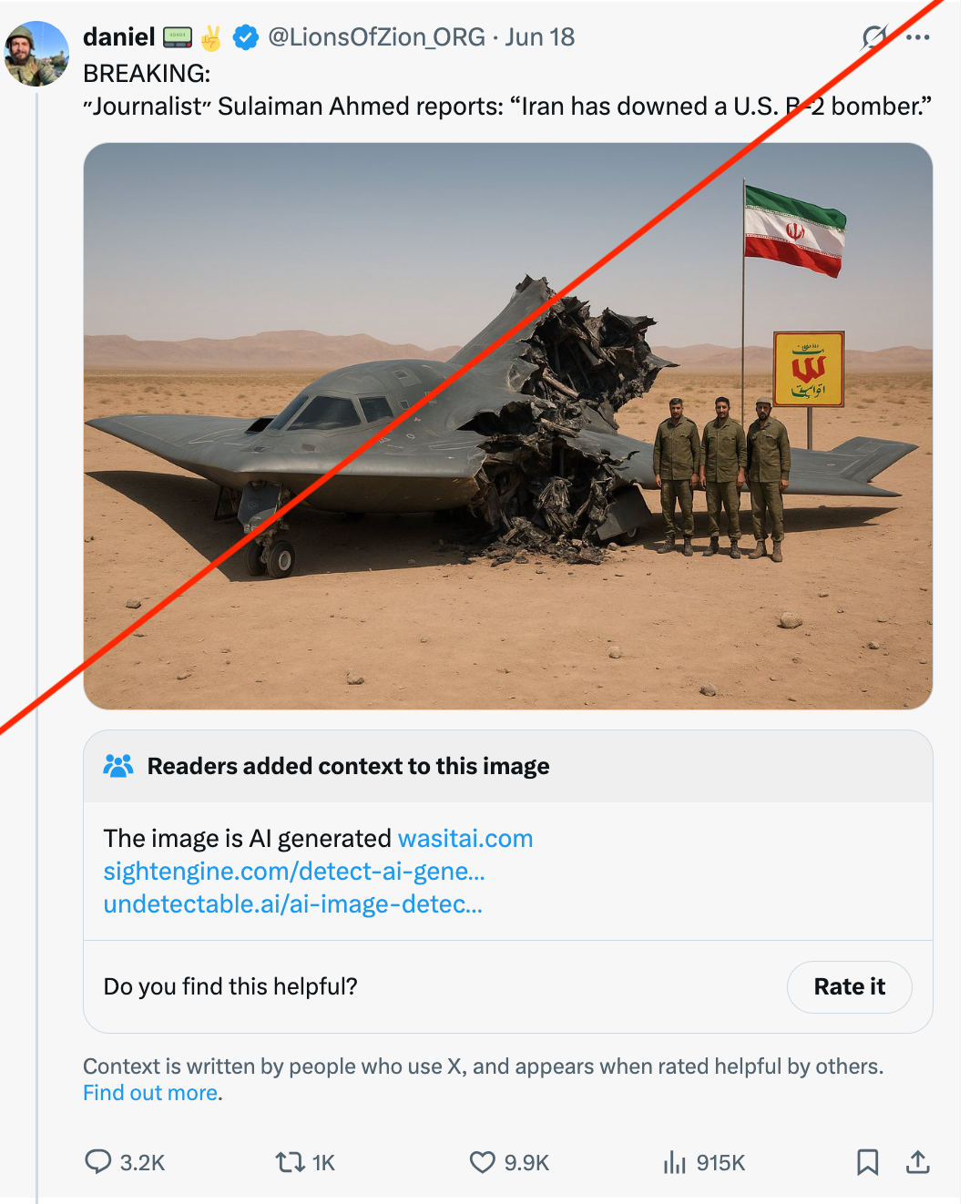Screen dimensions: 980x1204
Task: Open daniel's profile avatar
Action: (x=36, y=55)
